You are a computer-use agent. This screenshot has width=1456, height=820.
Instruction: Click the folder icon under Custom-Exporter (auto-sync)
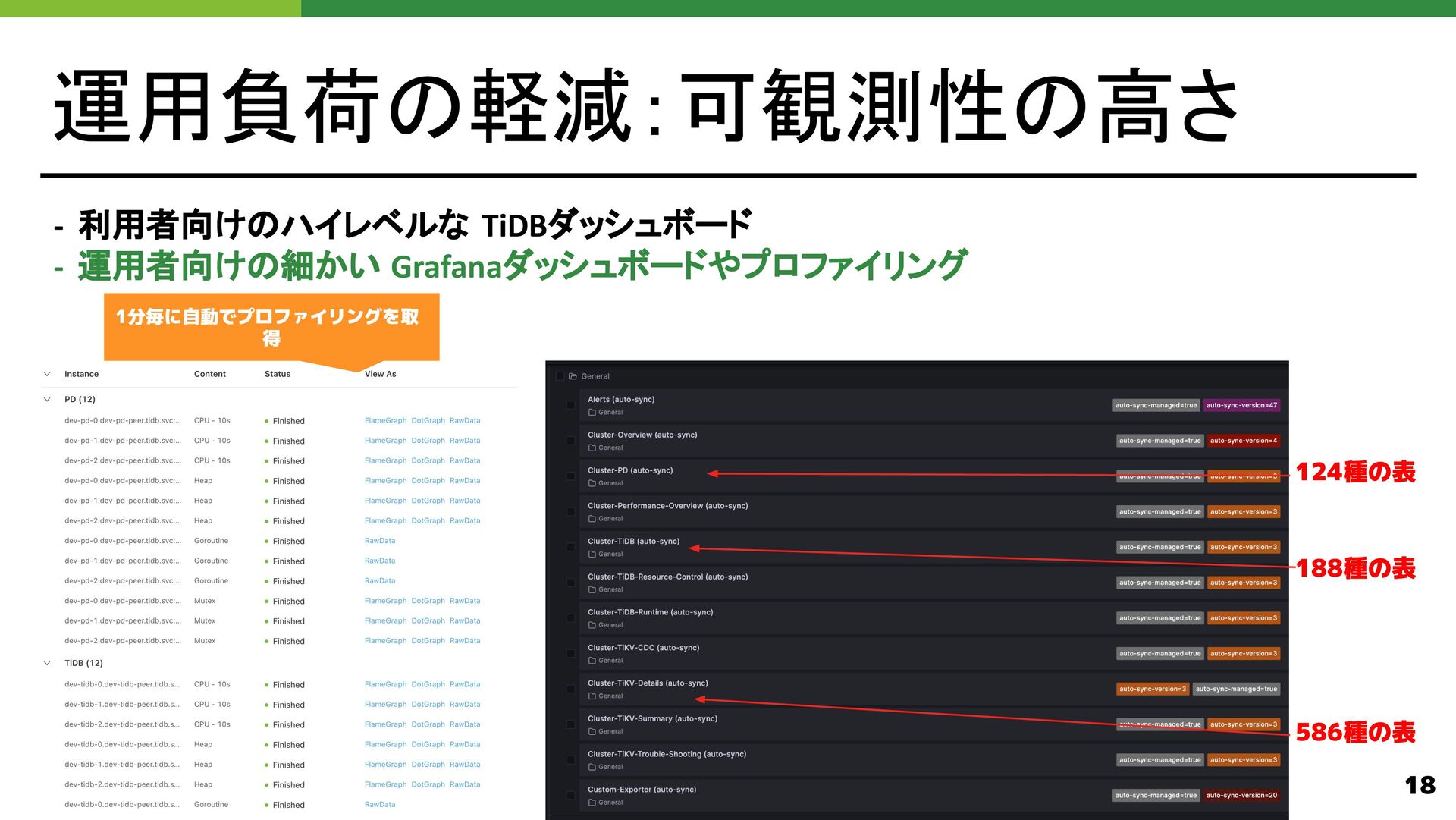click(592, 803)
